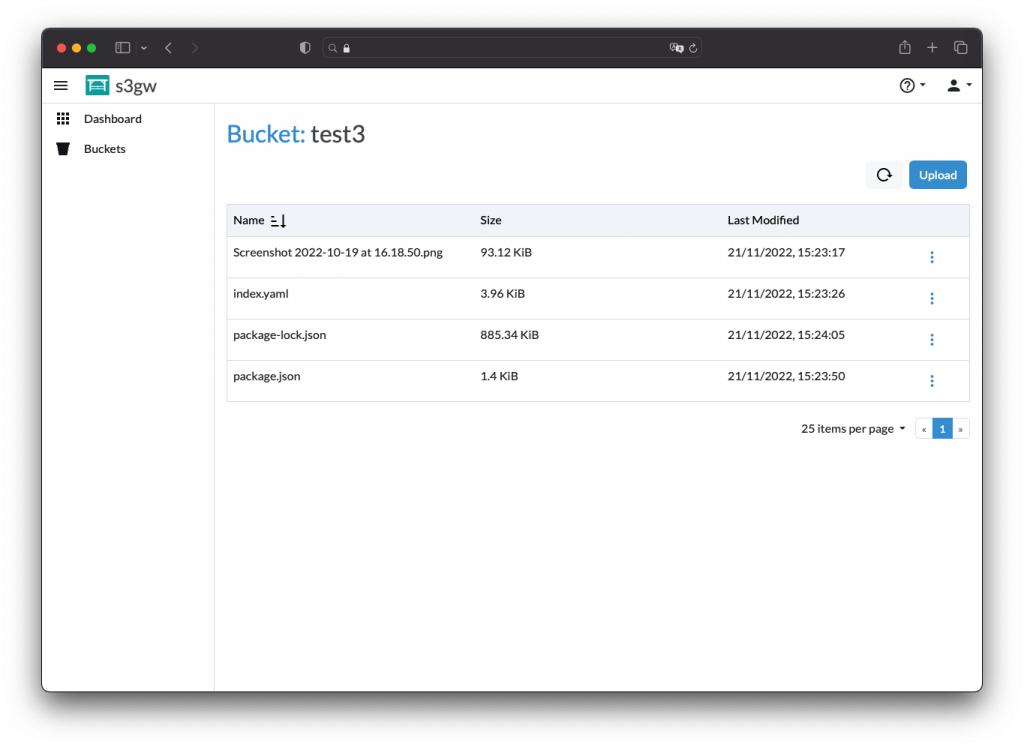1024x747 pixels.
Task: Expand the 25 items per page selector
Action: [853, 429]
